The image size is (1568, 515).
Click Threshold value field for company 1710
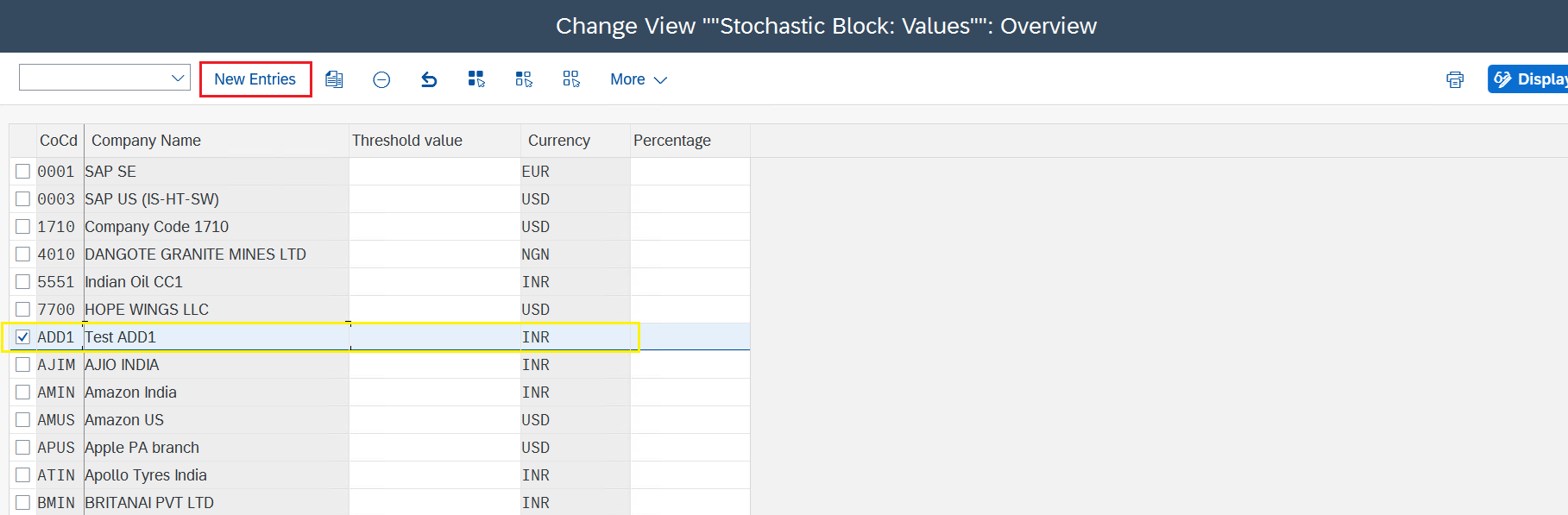click(434, 227)
